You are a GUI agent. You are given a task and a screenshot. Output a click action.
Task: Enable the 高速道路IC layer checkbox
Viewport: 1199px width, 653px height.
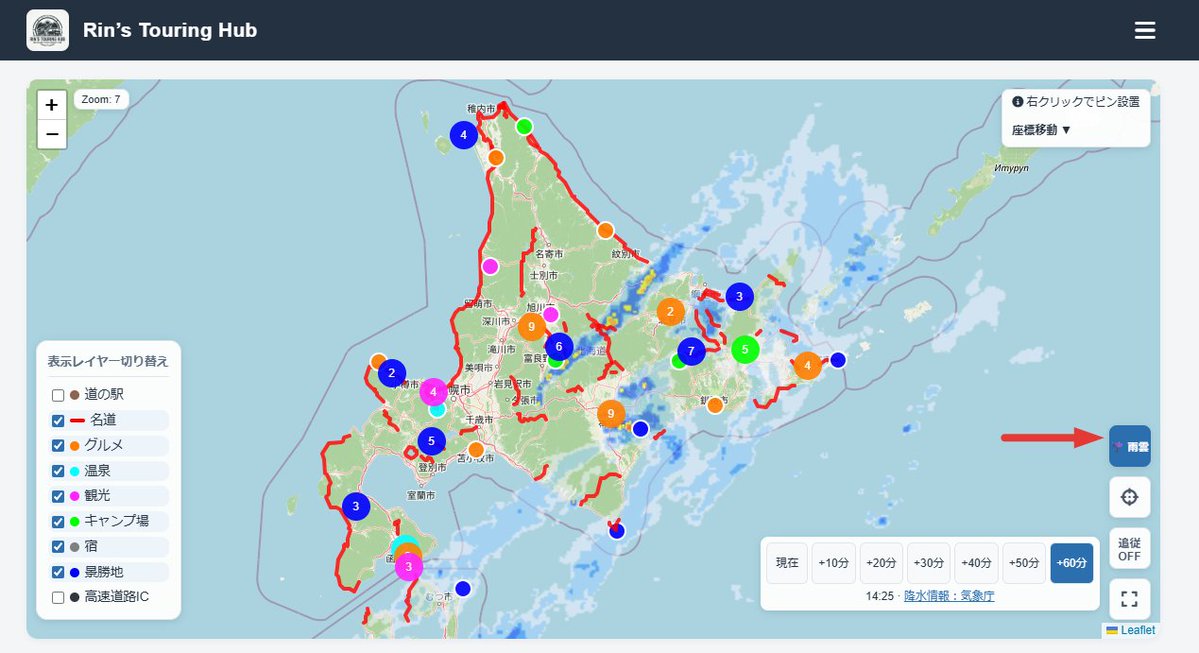(58, 597)
